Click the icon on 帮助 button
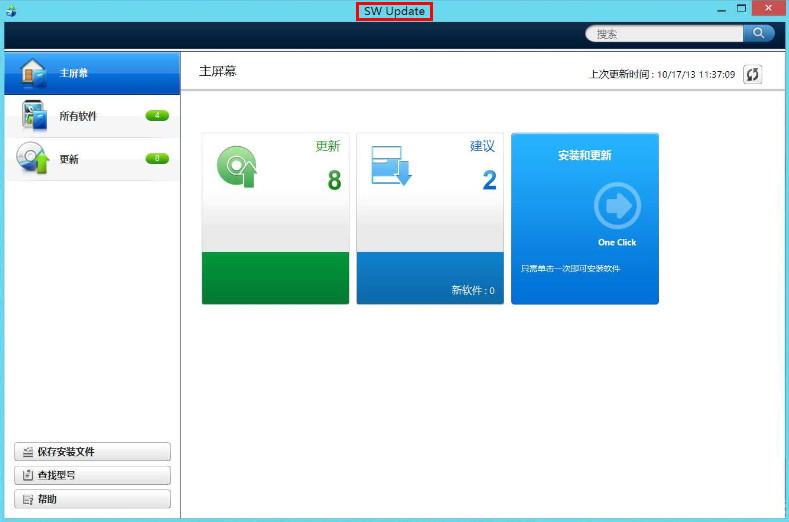The image size is (789, 522). click(28, 499)
